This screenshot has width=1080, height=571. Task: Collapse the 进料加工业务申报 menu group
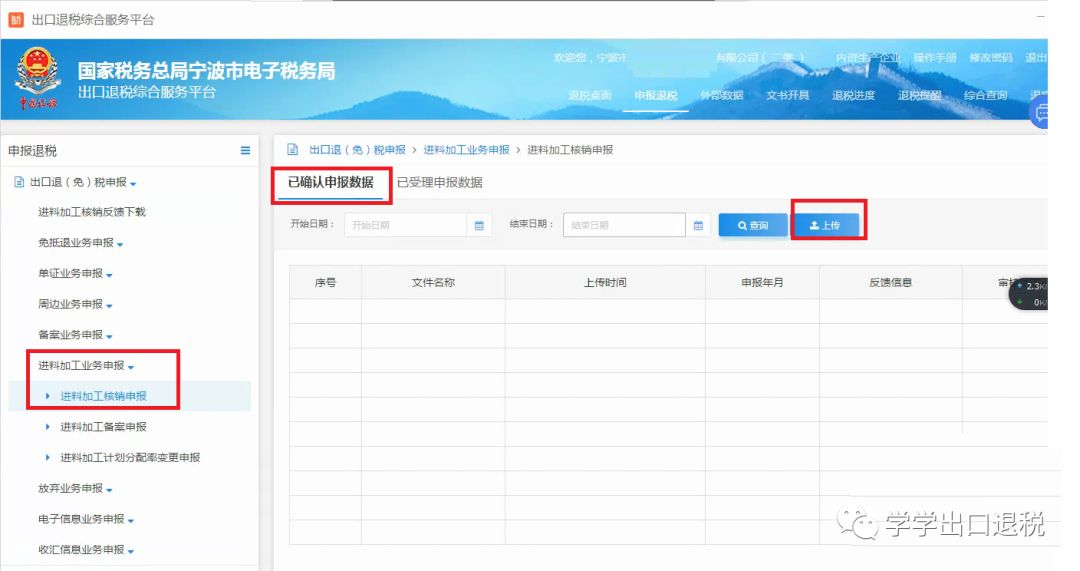pos(131,367)
